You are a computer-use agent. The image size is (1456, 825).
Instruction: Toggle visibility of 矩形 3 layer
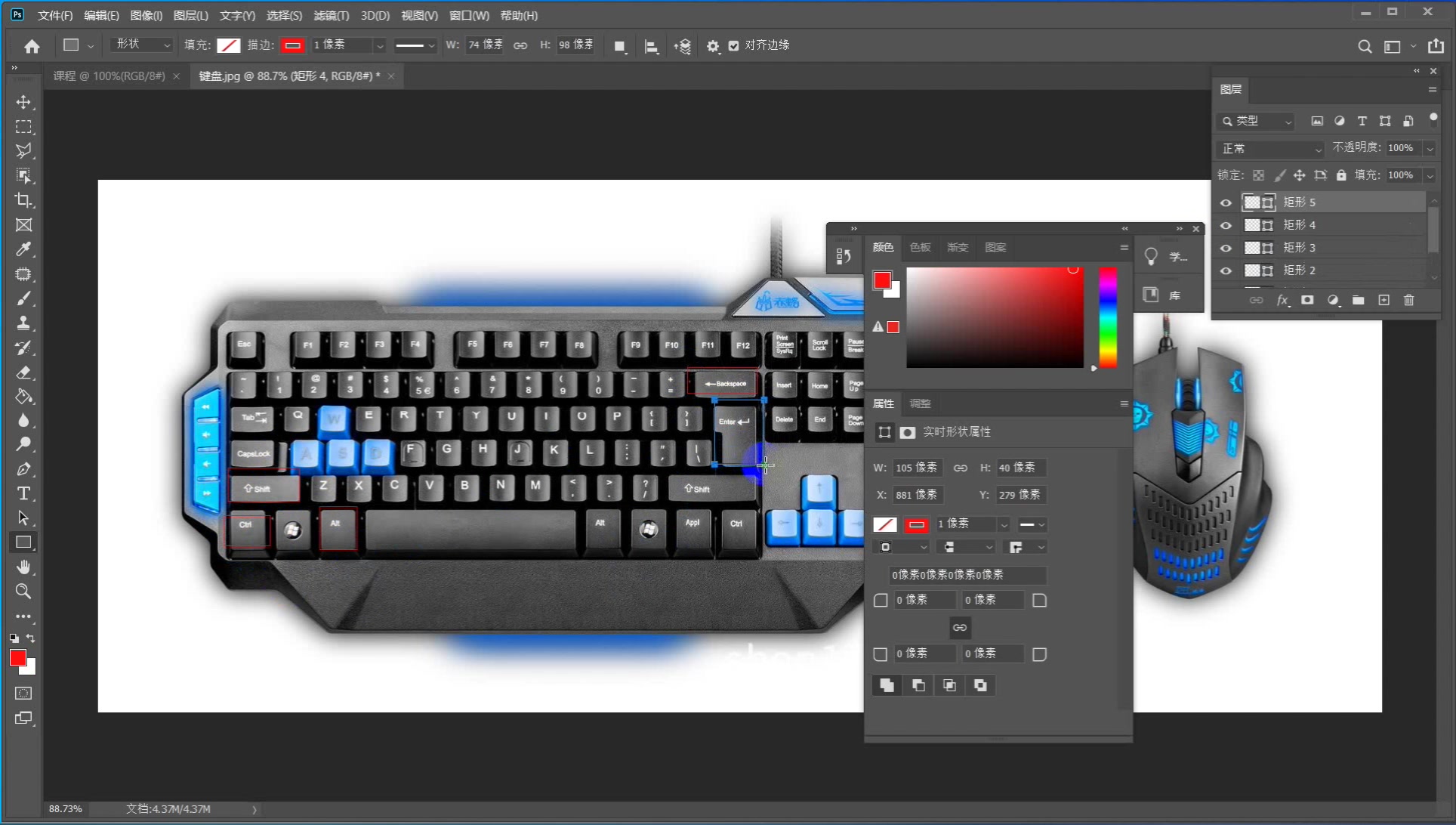(1226, 248)
